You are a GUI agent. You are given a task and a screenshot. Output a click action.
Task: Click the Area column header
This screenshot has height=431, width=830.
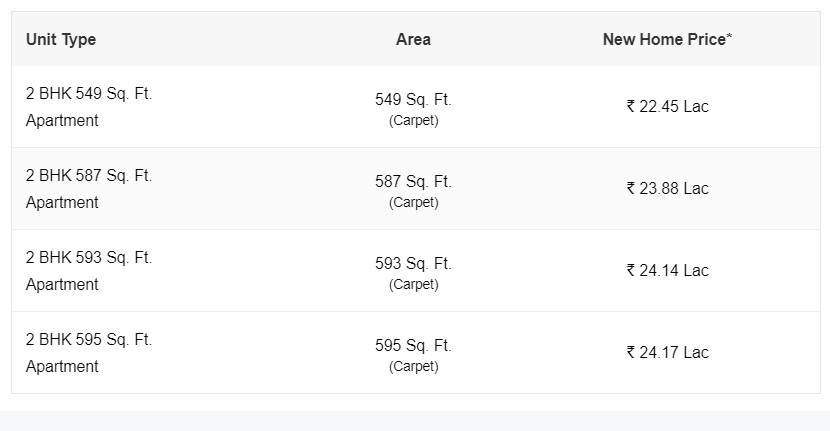[x=413, y=40]
